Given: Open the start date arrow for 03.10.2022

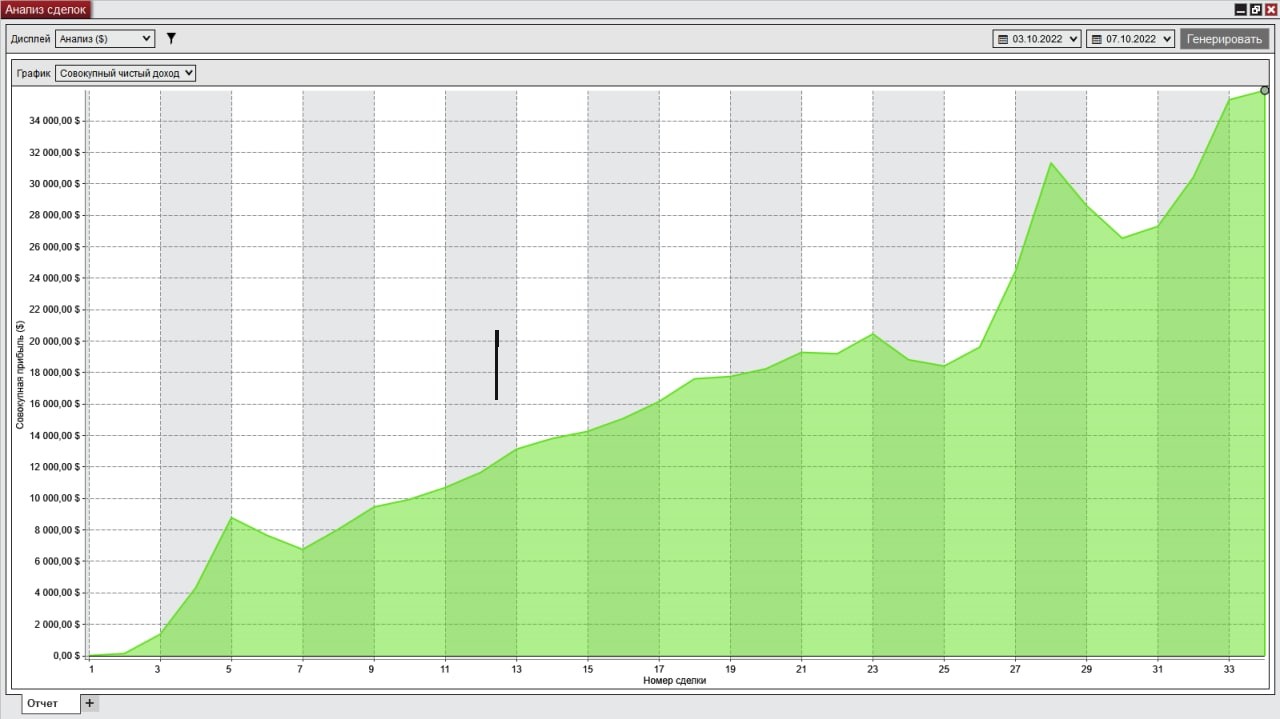Looking at the screenshot, I should (1074, 39).
